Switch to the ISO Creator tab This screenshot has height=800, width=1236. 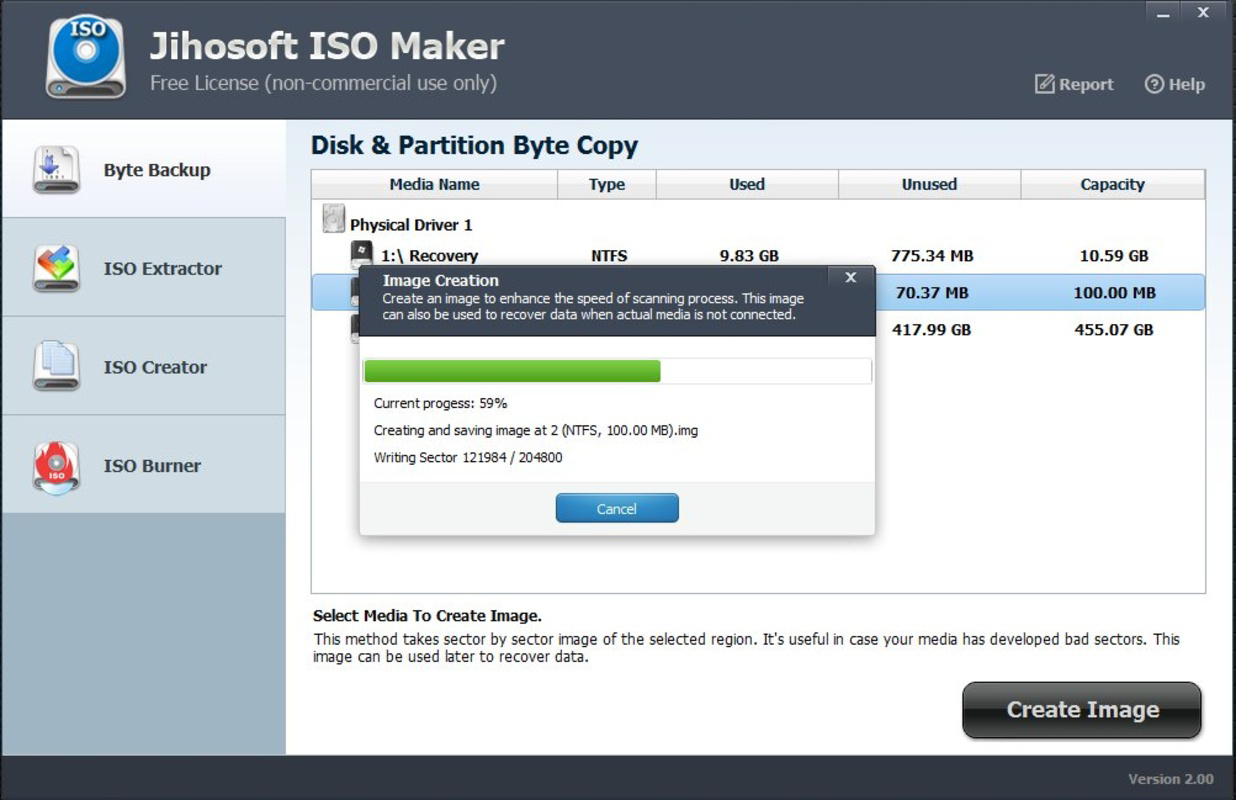point(143,366)
